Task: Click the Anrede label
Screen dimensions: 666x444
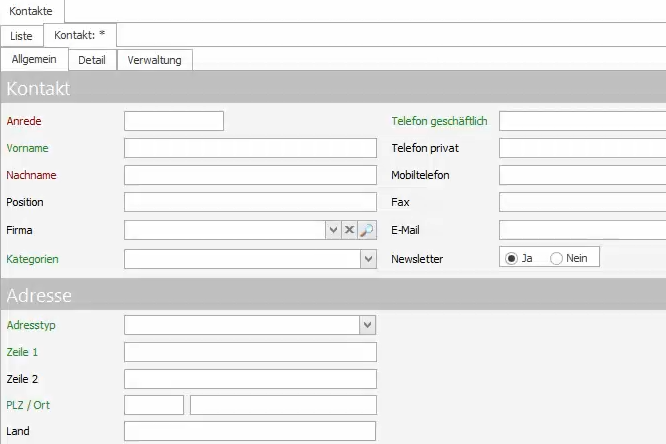Action: pos(24,121)
